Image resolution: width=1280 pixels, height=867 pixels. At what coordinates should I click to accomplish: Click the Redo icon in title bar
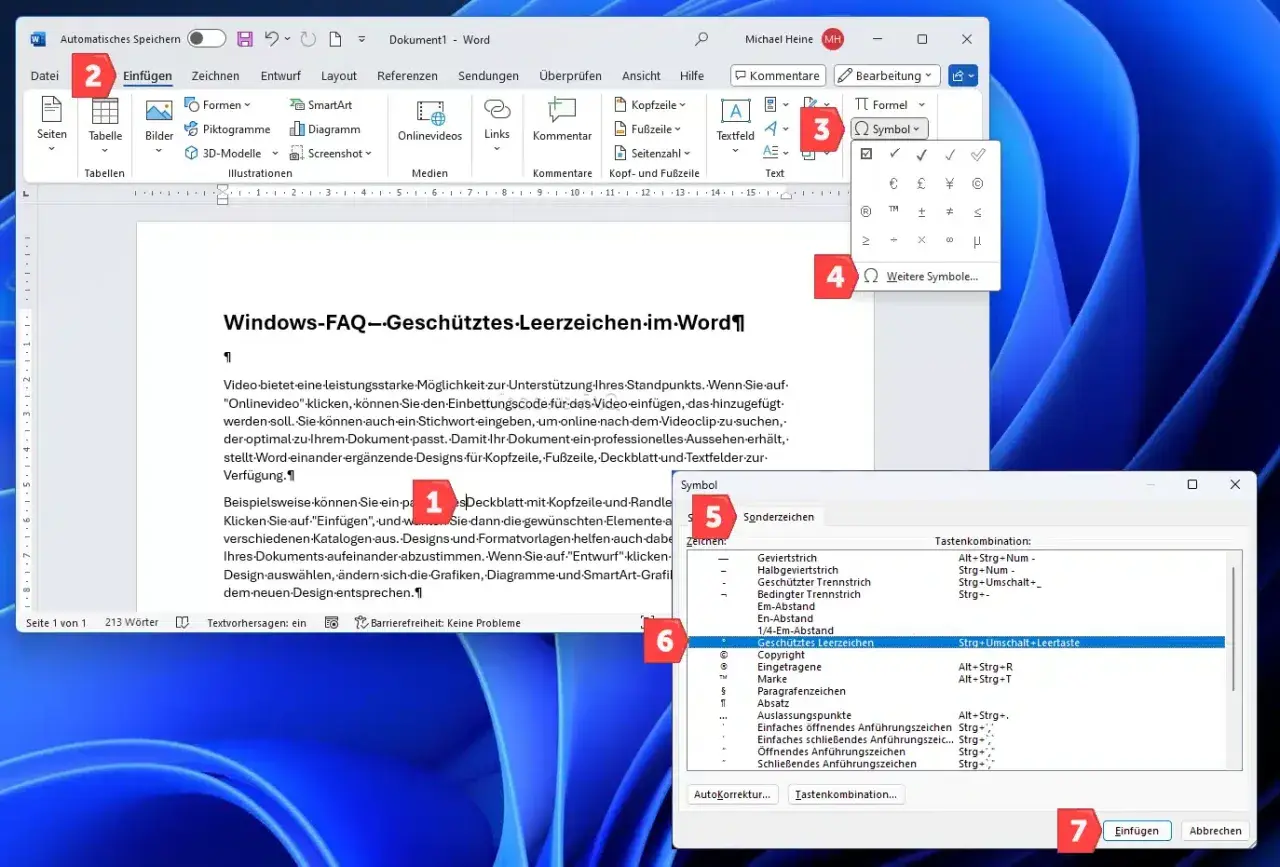[308, 39]
